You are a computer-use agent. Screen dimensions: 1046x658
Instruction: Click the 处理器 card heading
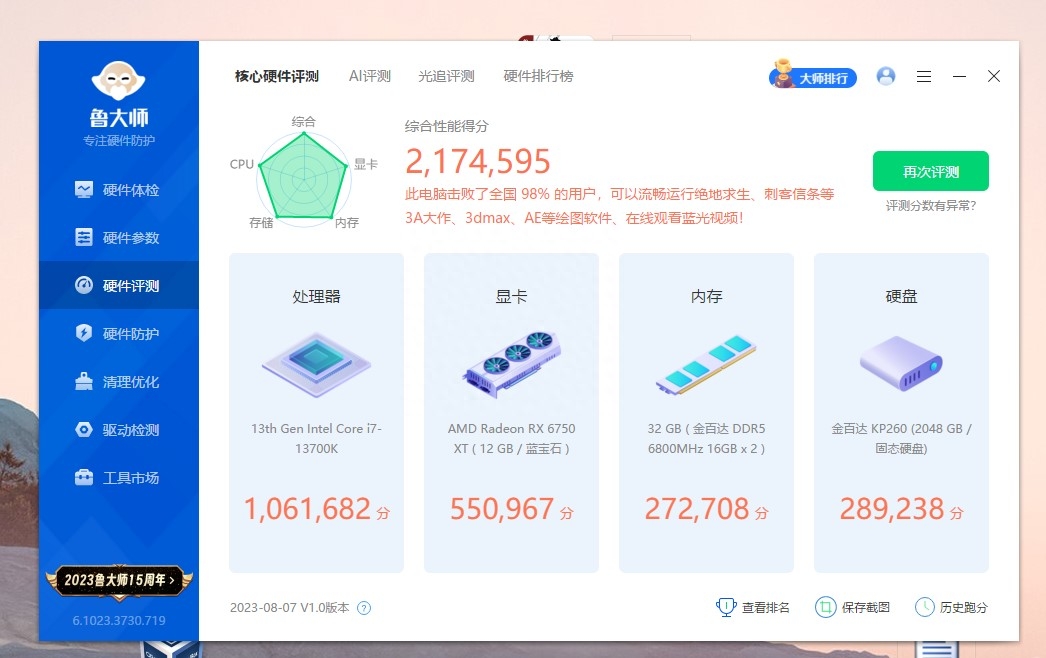[316, 296]
